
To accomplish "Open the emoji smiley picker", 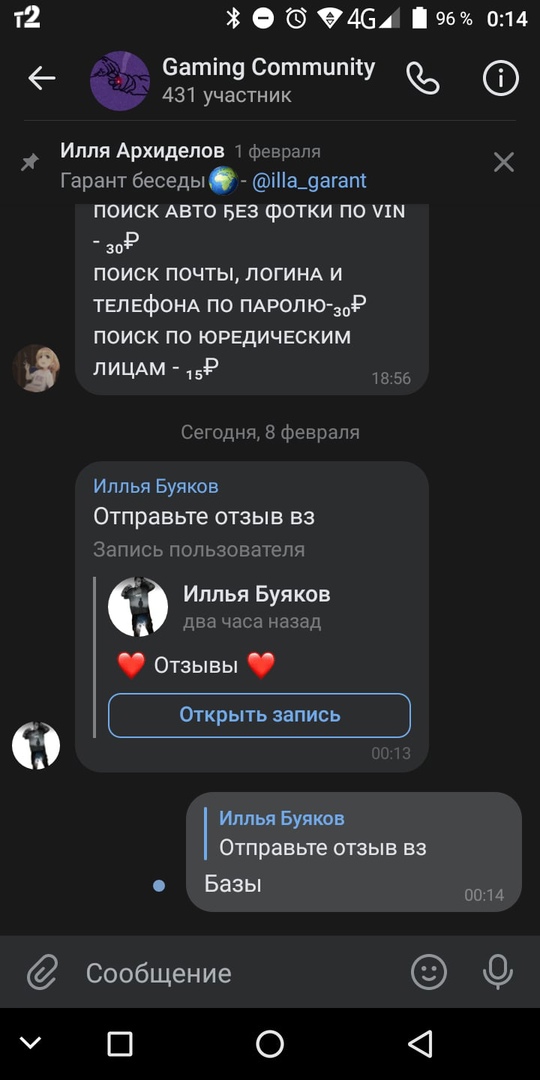I will 428,973.
